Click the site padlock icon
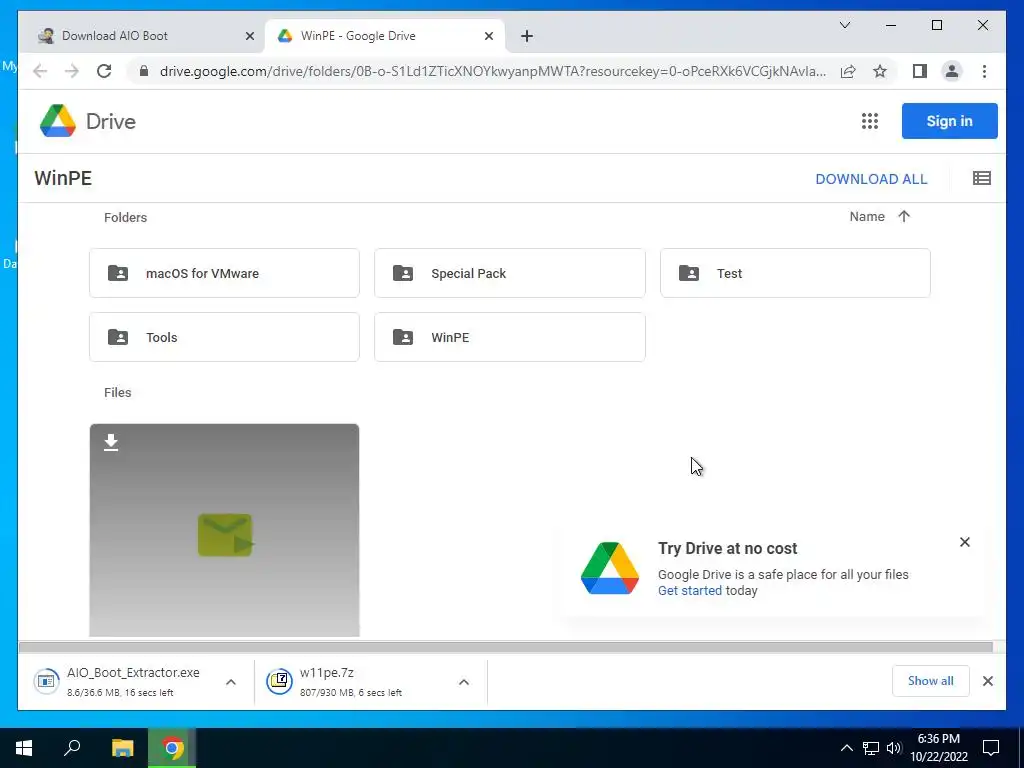 pyautogui.click(x=144, y=71)
